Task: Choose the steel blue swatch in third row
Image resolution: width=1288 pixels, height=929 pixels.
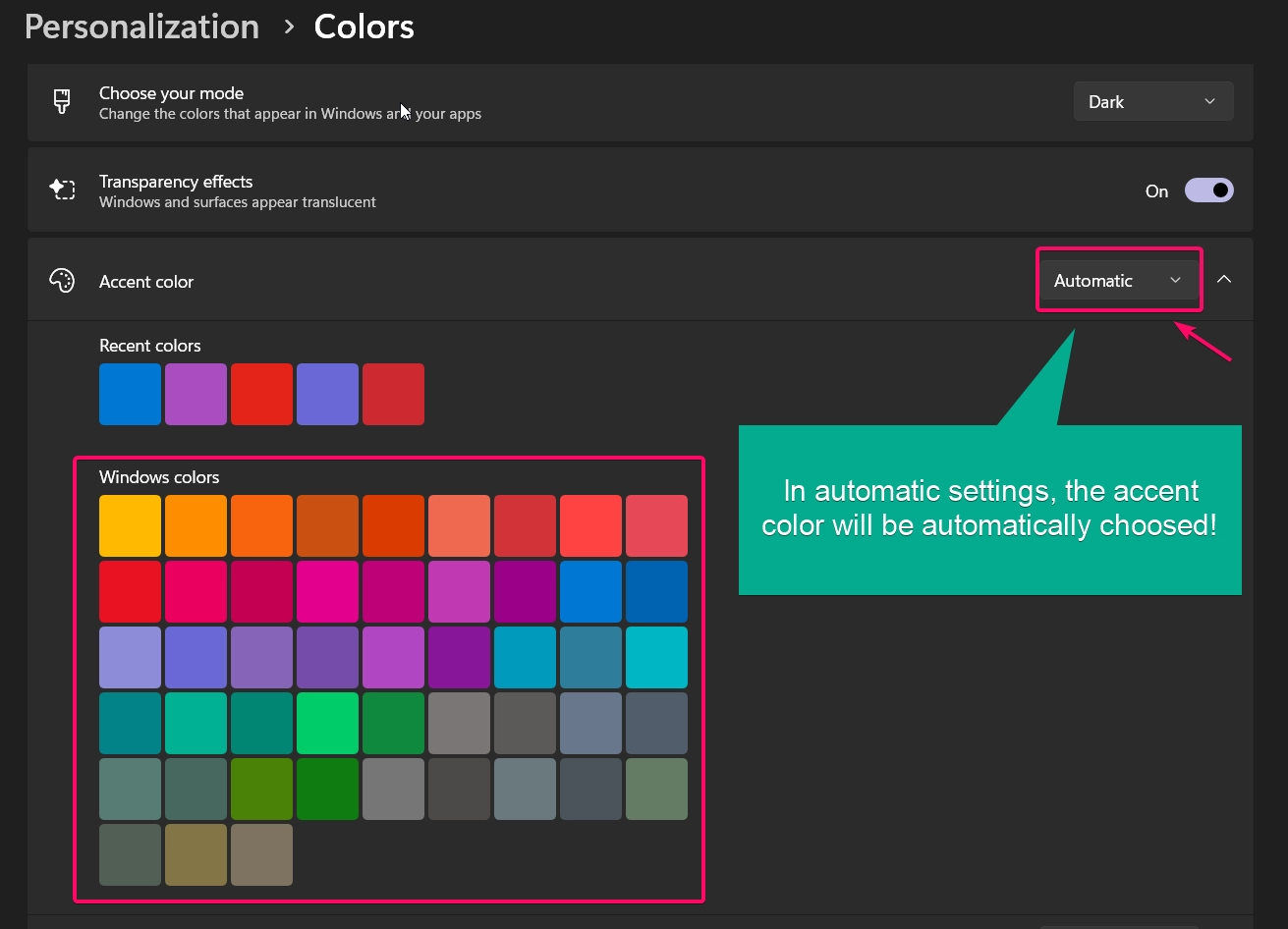Action: point(590,658)
